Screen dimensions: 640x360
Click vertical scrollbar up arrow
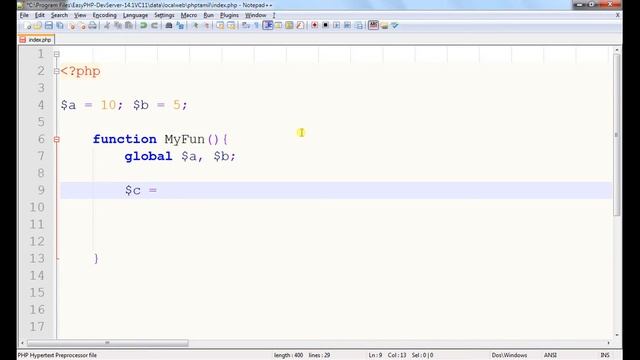[616, 50]
